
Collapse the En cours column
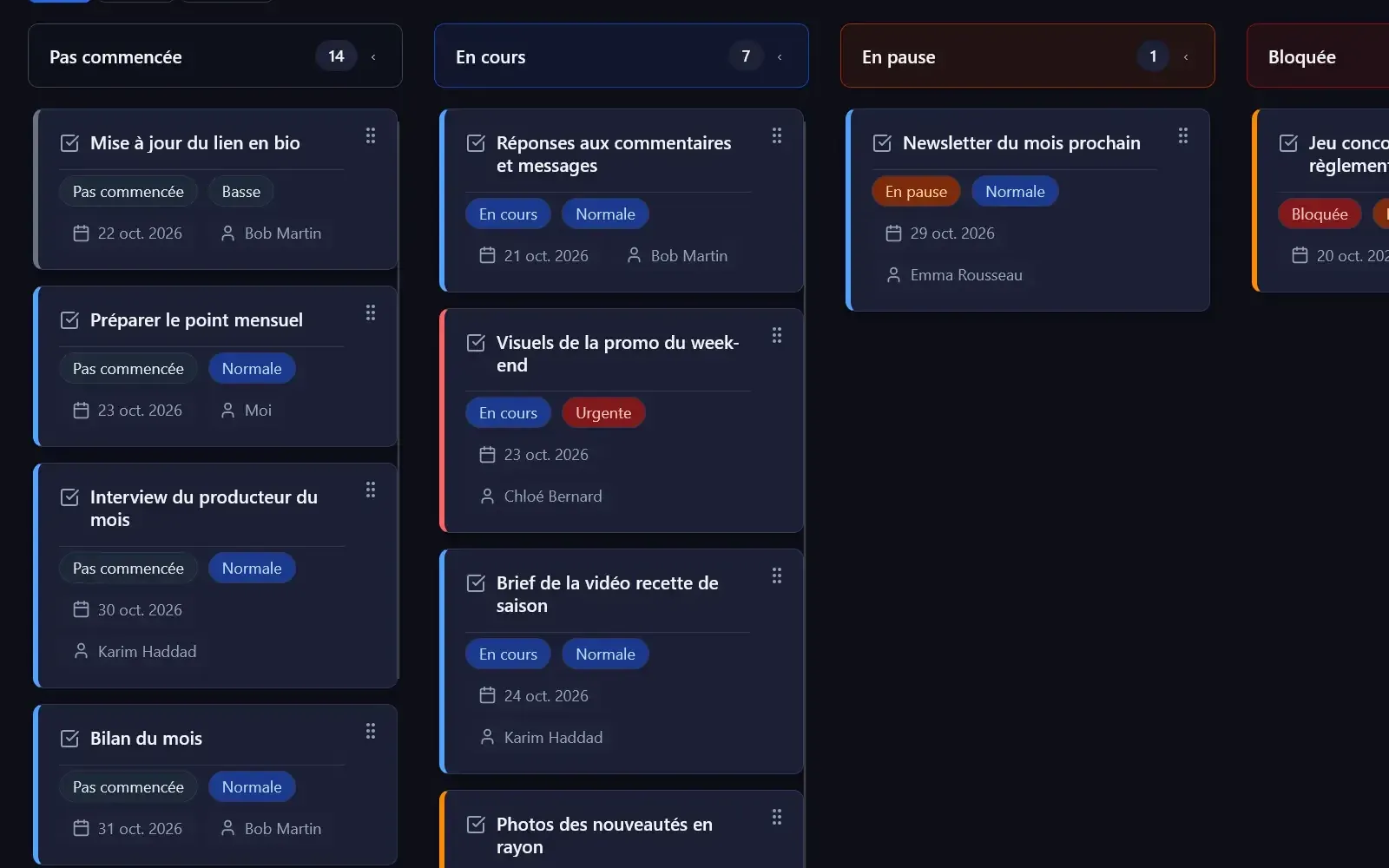[x=780, y=57]
